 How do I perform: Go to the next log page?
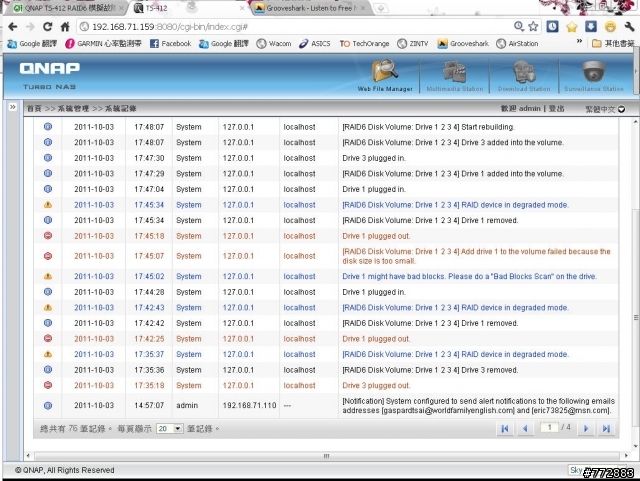(586, 429)
